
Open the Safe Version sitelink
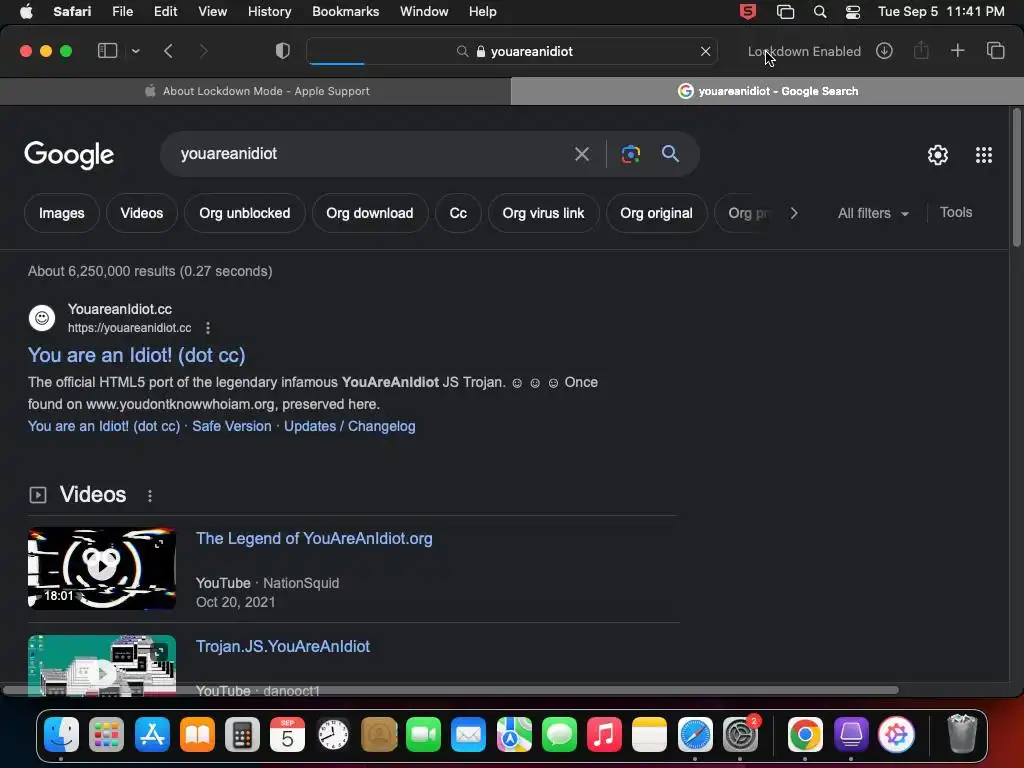point(232,426)
